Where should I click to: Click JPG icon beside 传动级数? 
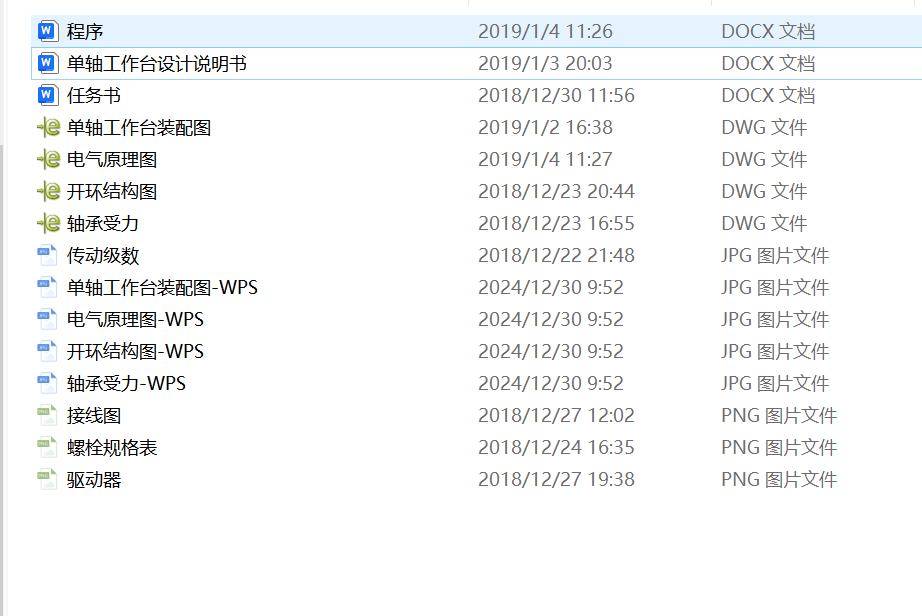tap(47, 255)
